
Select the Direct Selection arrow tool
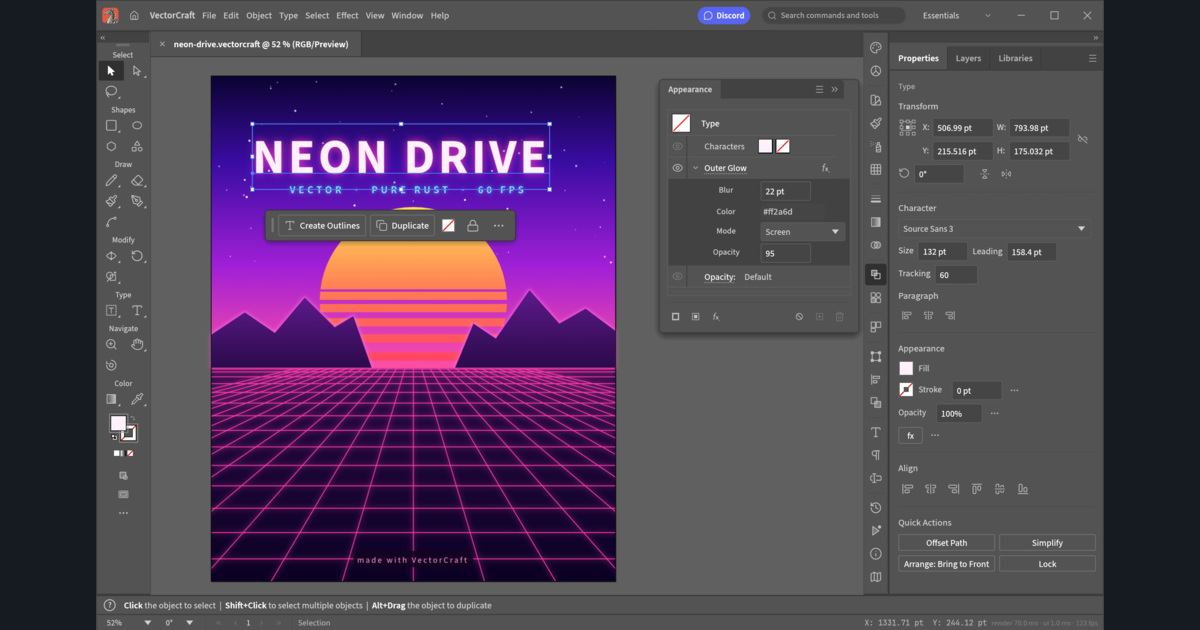[x=137, y=71]
